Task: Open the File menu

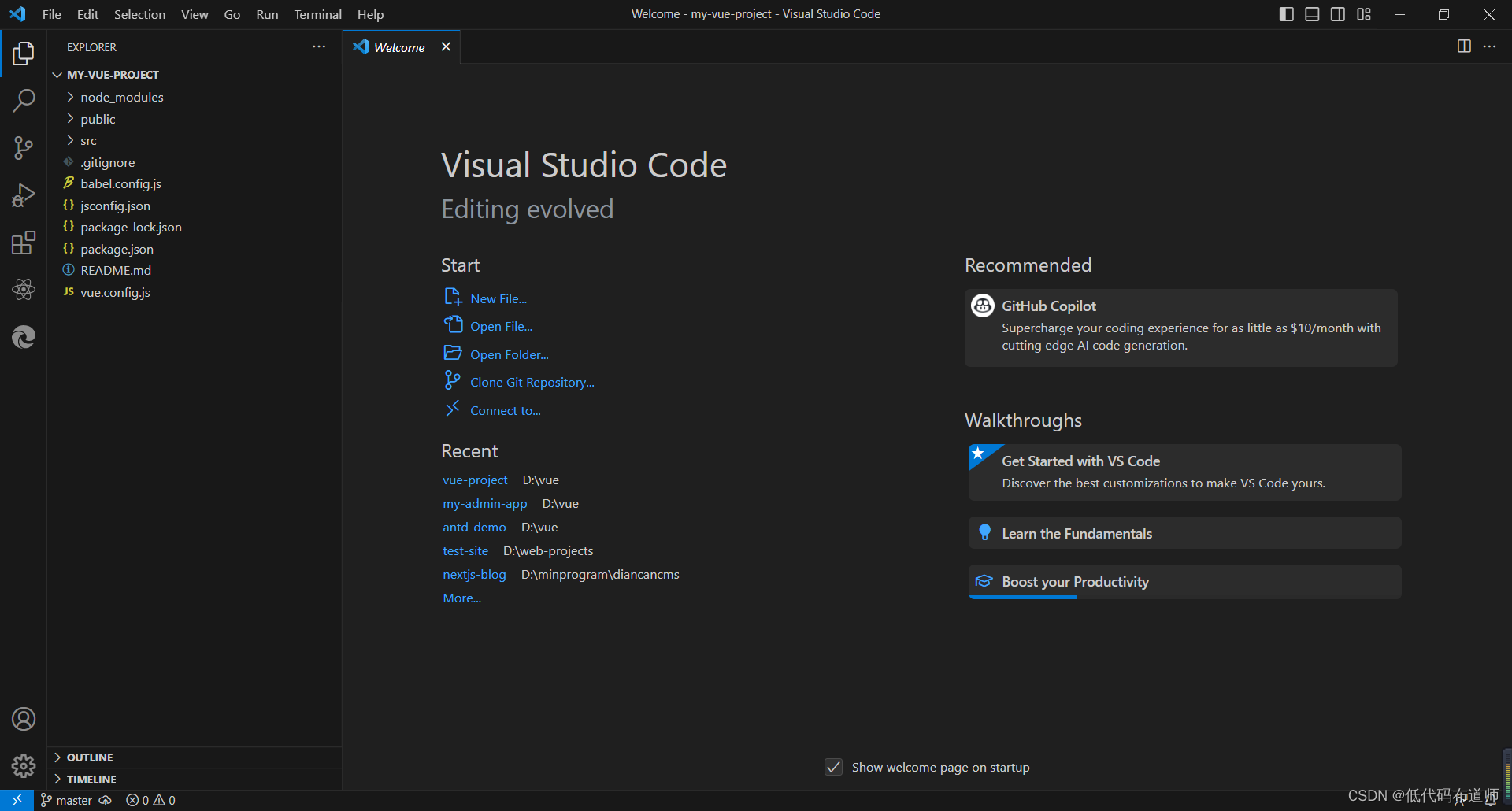Action: point(52,14)
